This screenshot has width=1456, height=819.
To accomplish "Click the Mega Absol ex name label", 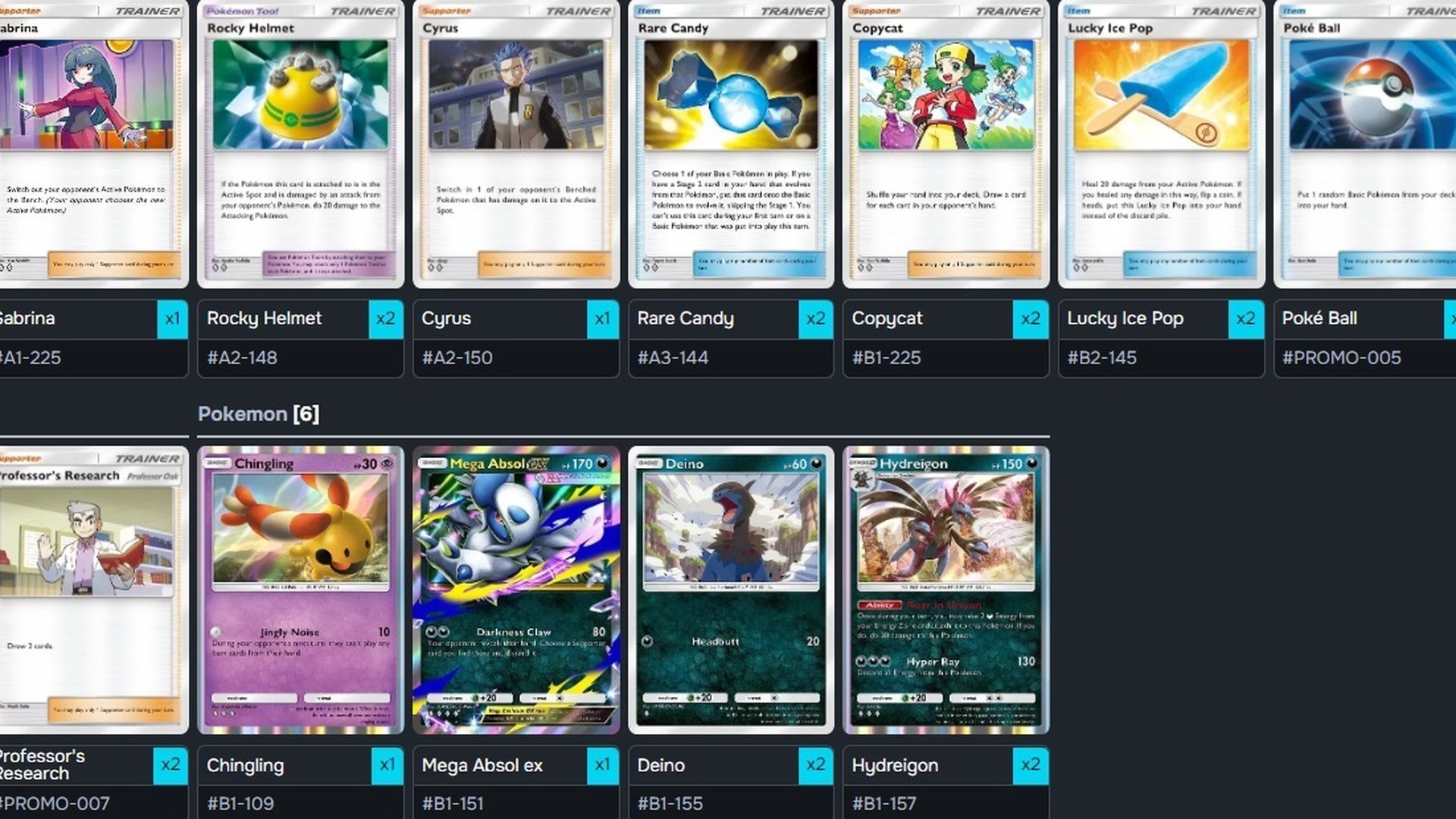I will (x=482, y=765).
